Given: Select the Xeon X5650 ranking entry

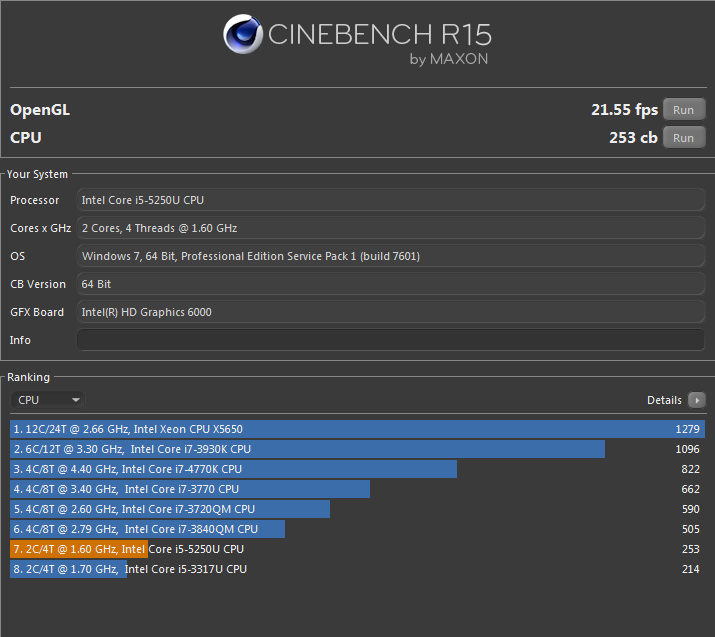Looking at the screenshot, I should point(357,429).
